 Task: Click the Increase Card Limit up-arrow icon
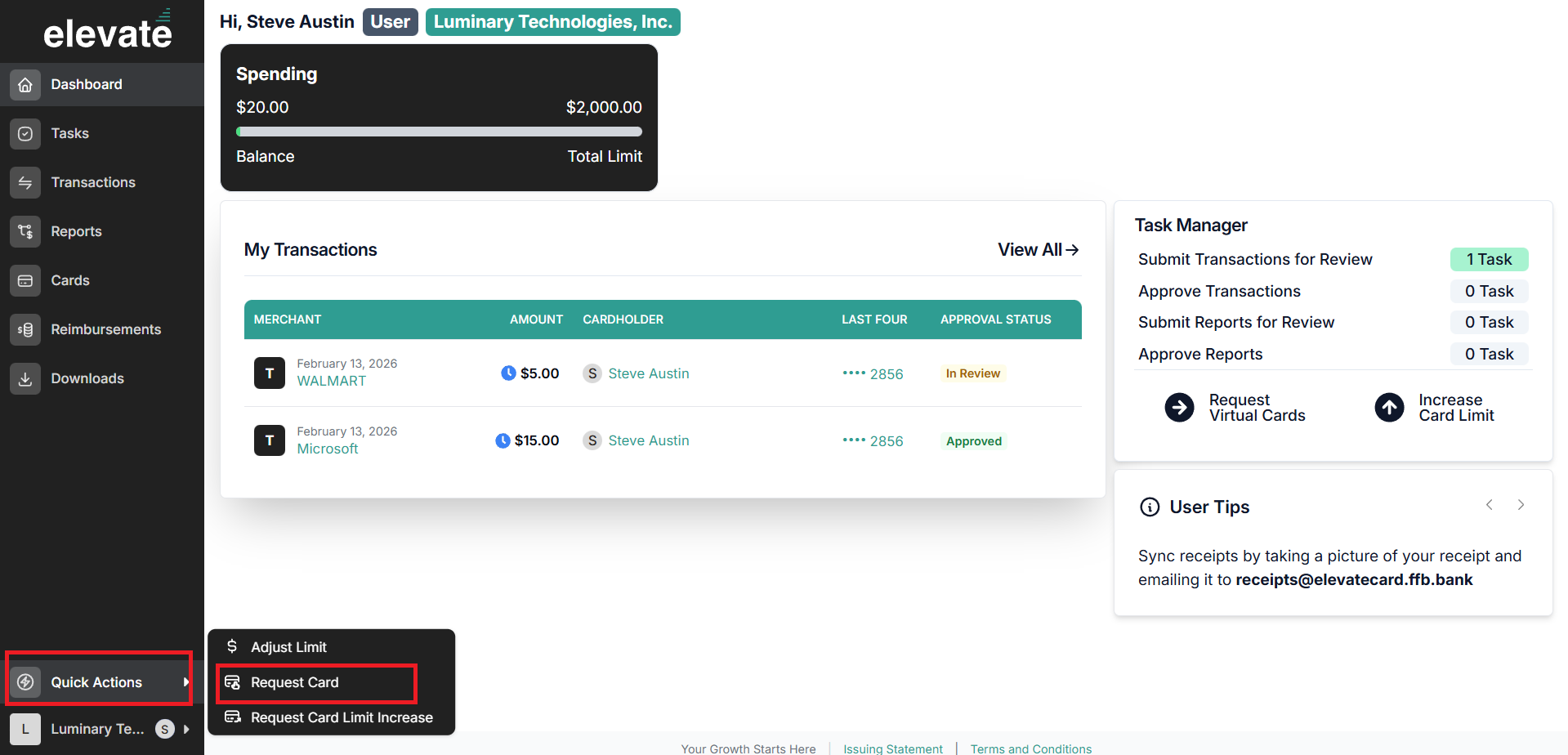pos(1389,407)
